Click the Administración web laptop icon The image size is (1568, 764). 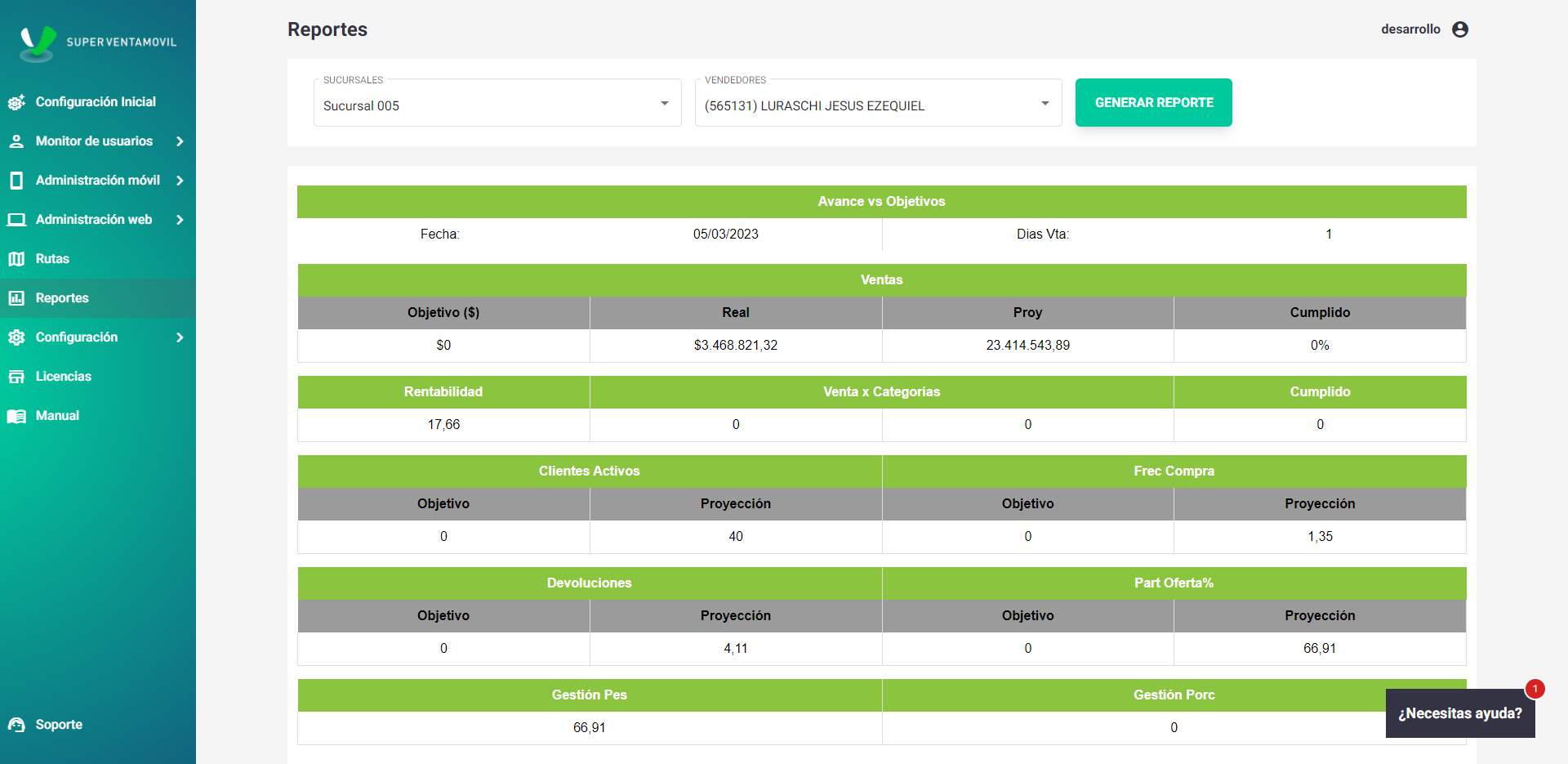coord(16,220)
